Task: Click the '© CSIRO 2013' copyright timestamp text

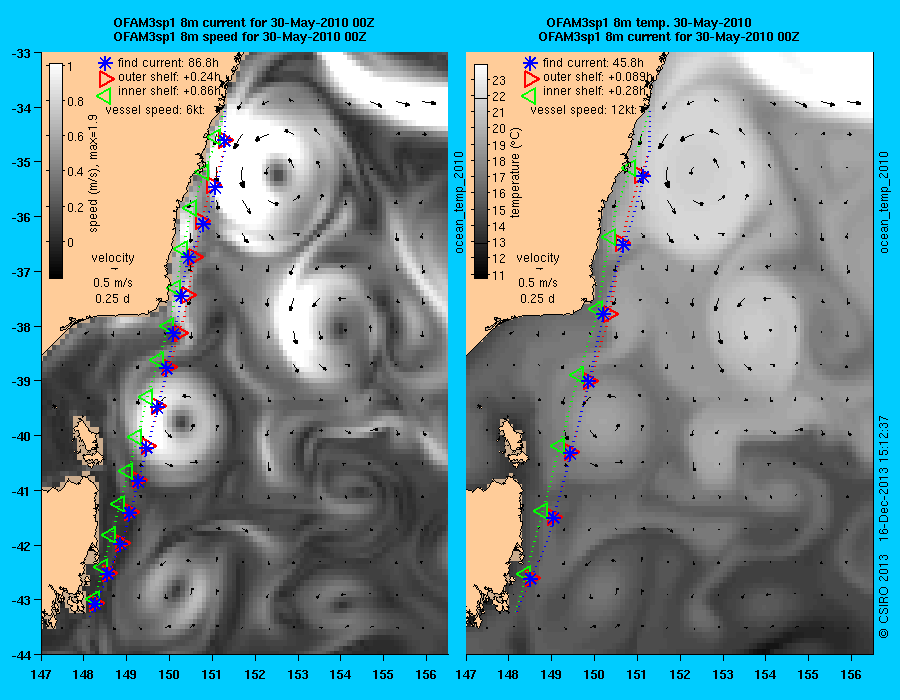Action: pos(884,527)
